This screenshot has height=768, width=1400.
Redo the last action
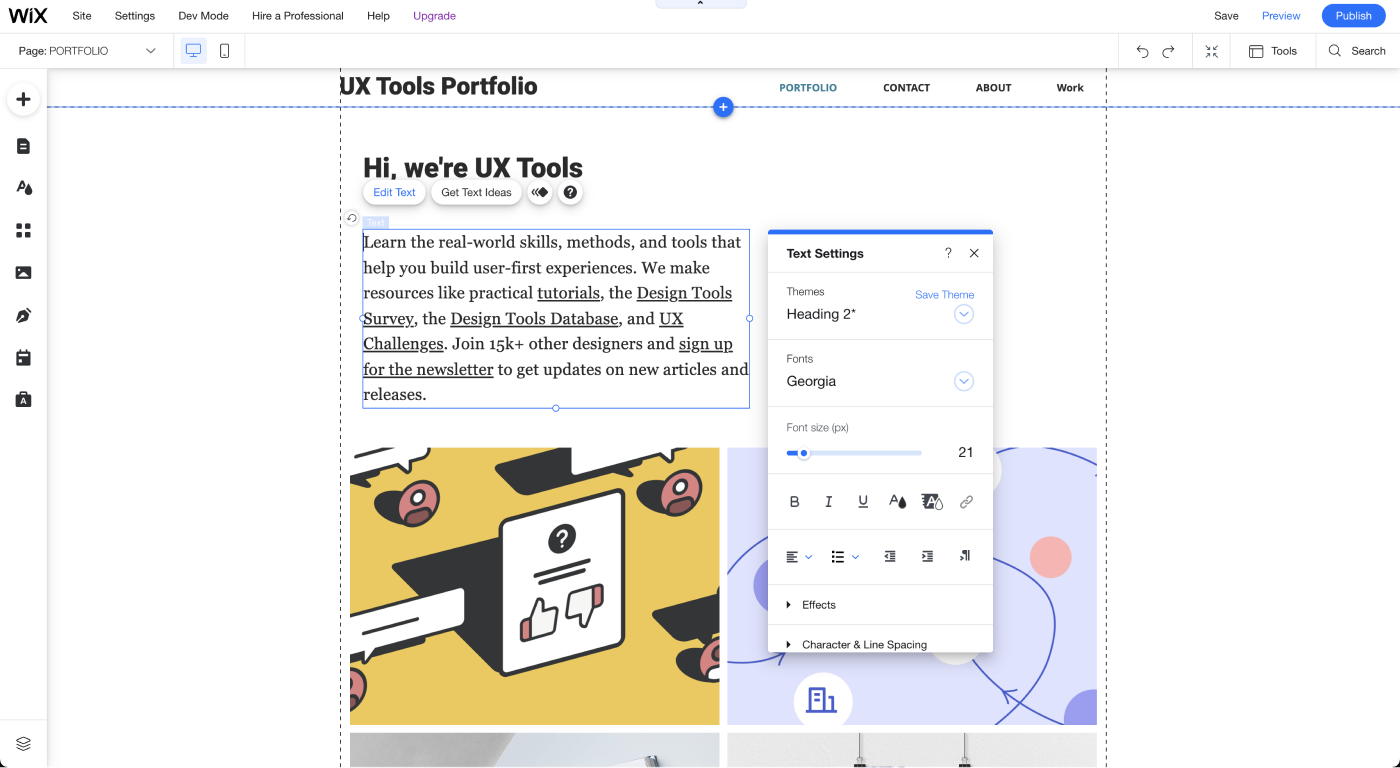tap(1168, 51)
